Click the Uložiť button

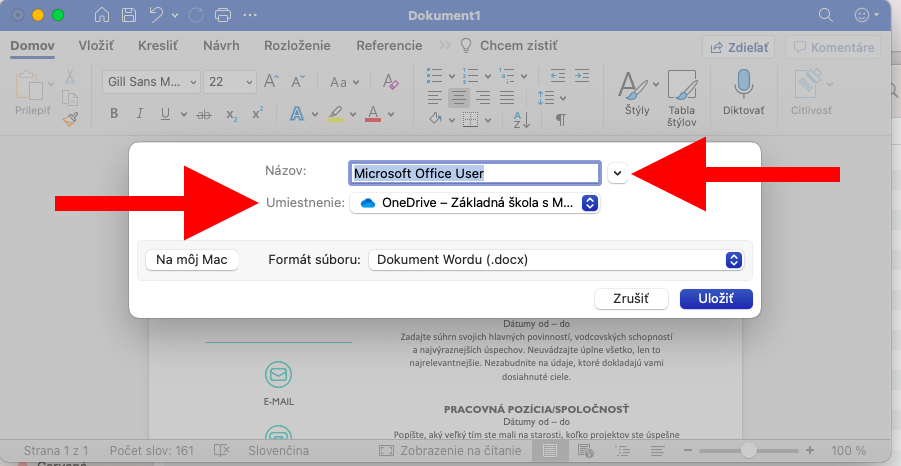tap(715, 299)
